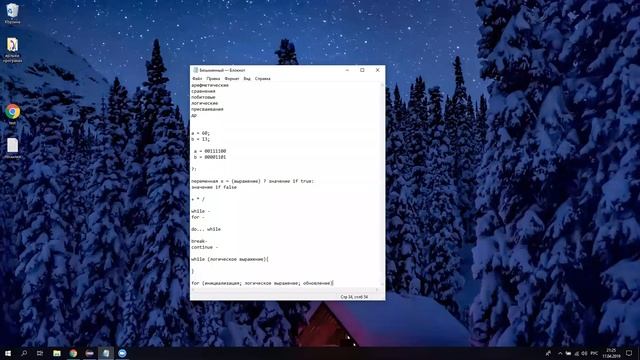Click the line and column indicator in status bar
The image size is (640, 360).
pos(354,297)
